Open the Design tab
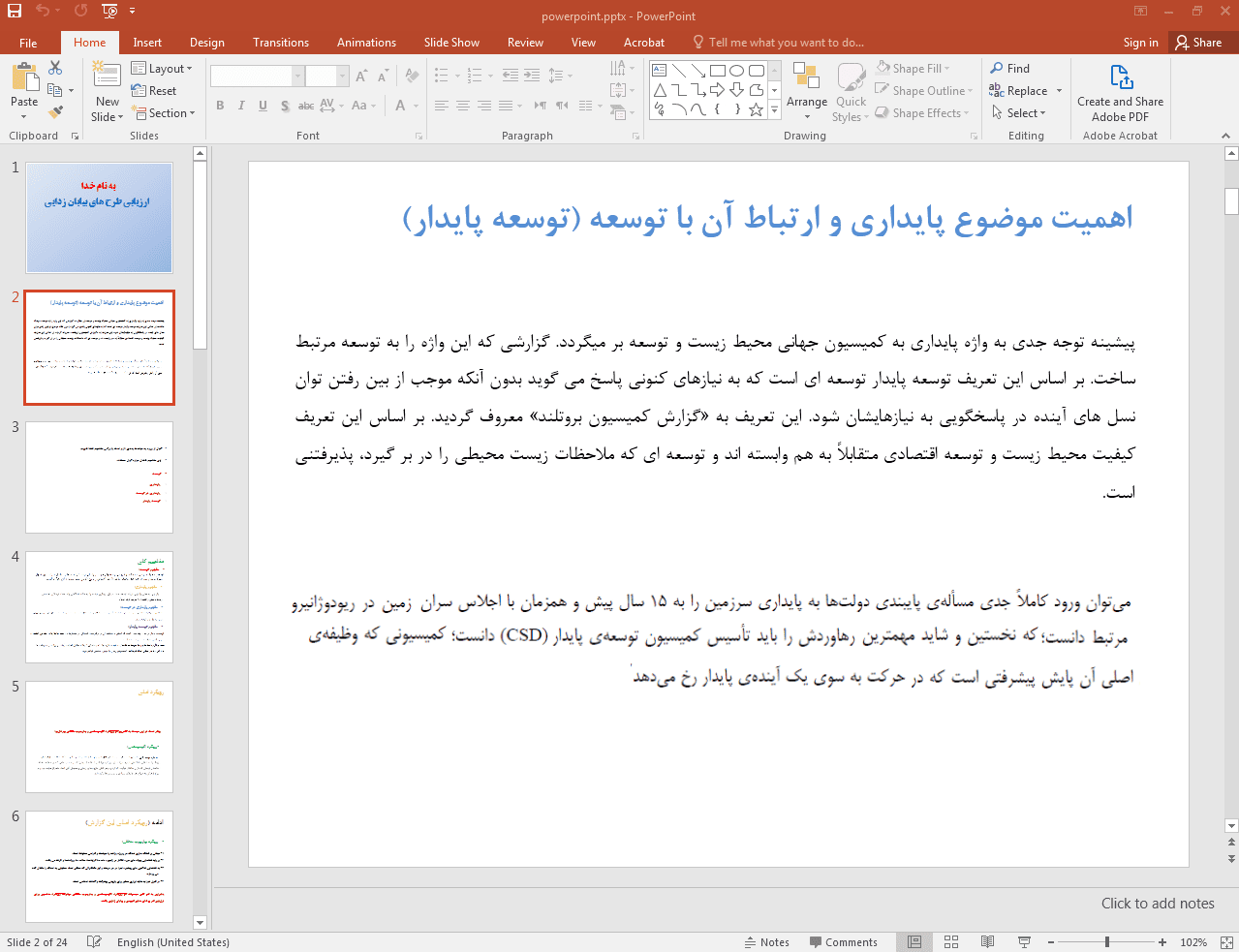 (206, 43)
